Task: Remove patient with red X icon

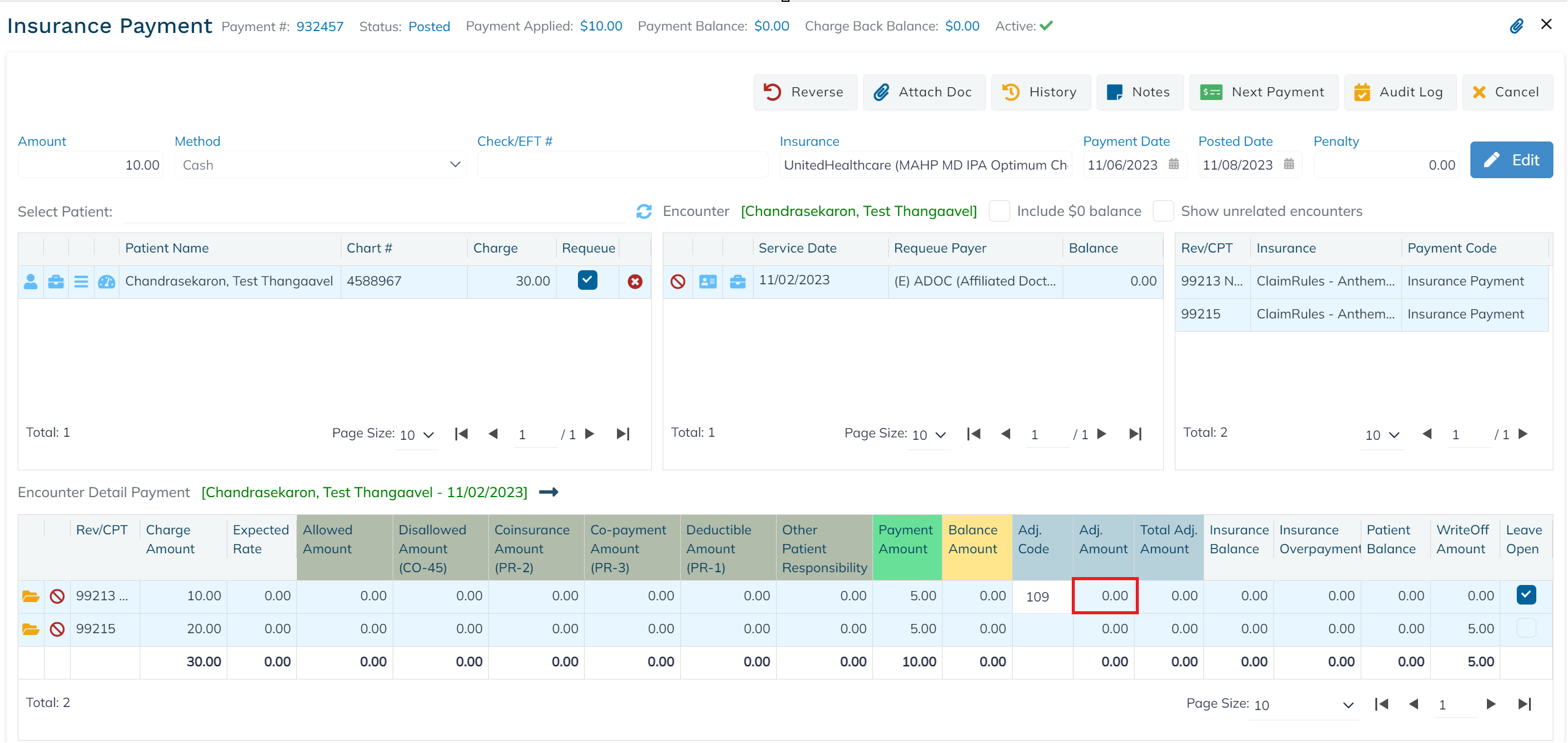Action: point(635,281)
